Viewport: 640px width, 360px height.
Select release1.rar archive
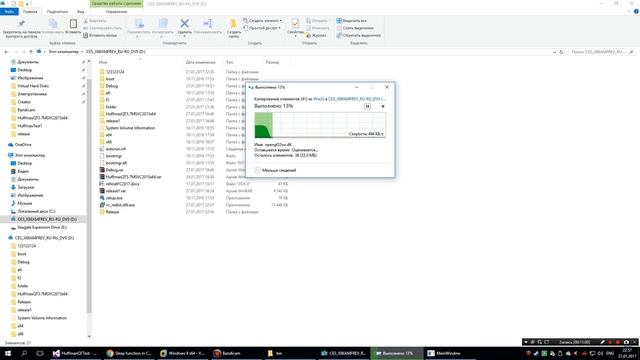[116, 191]
